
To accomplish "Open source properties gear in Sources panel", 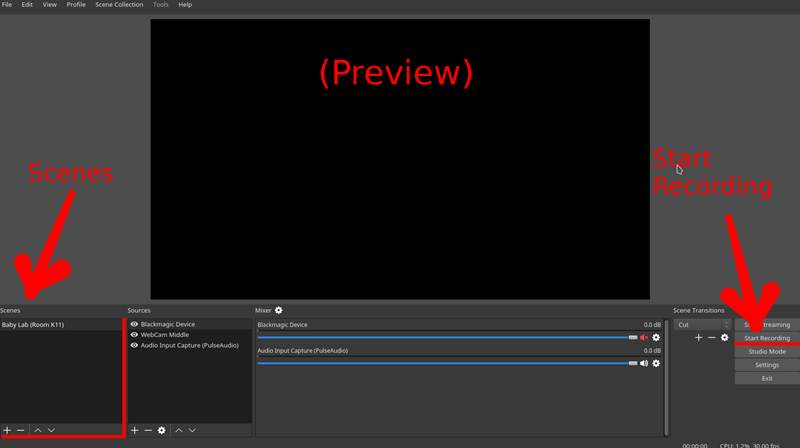I will pyautogui.click(x=162, y=430).
